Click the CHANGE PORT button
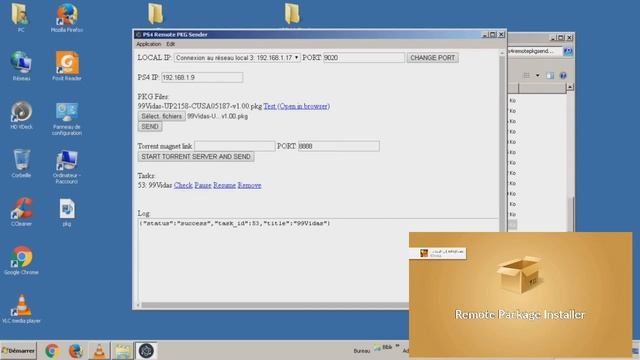The height and width of the screenshot is (360, 640). point(432,58)
